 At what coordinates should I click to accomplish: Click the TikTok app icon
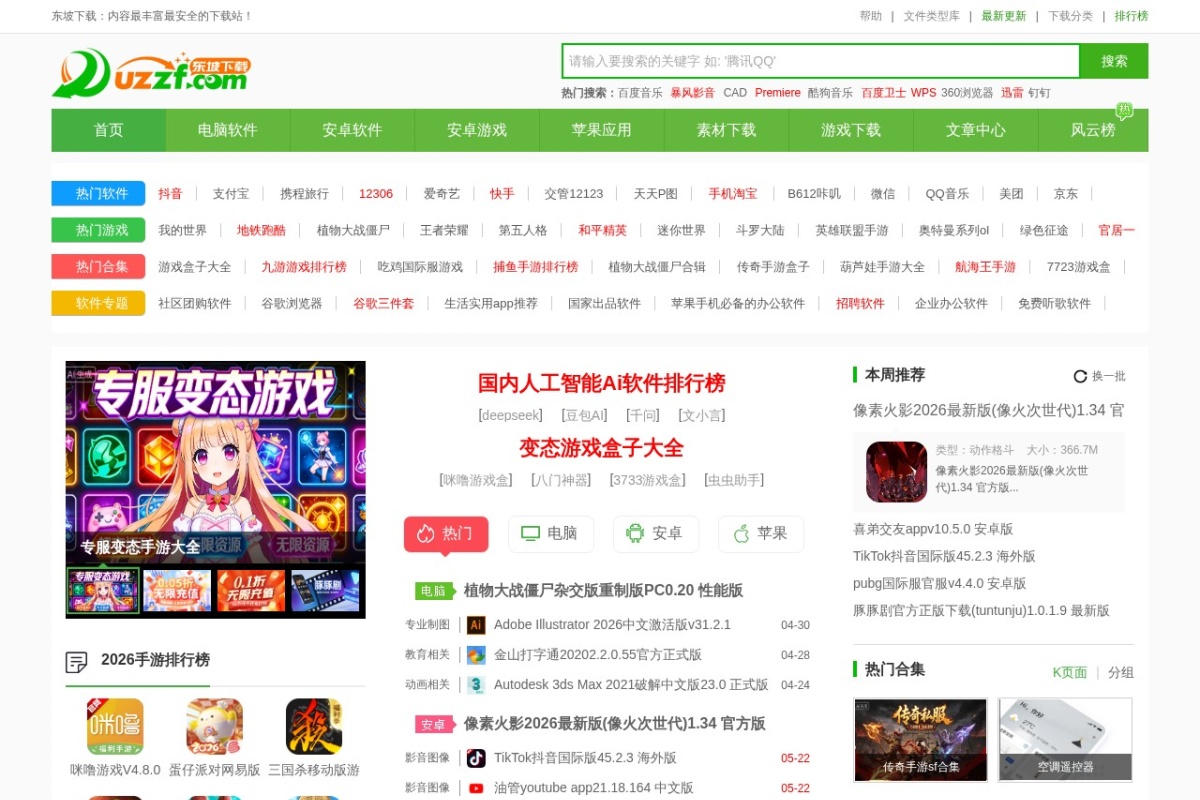pyautogui.click(x=476, y=758)
